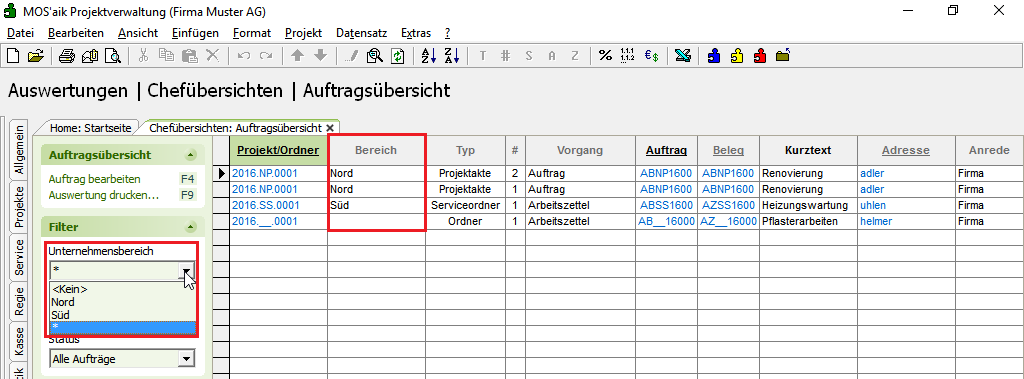Open address link uhlen
This screenshot has width=1024, height=379.
pyautogui.click(x=872, y=205)
